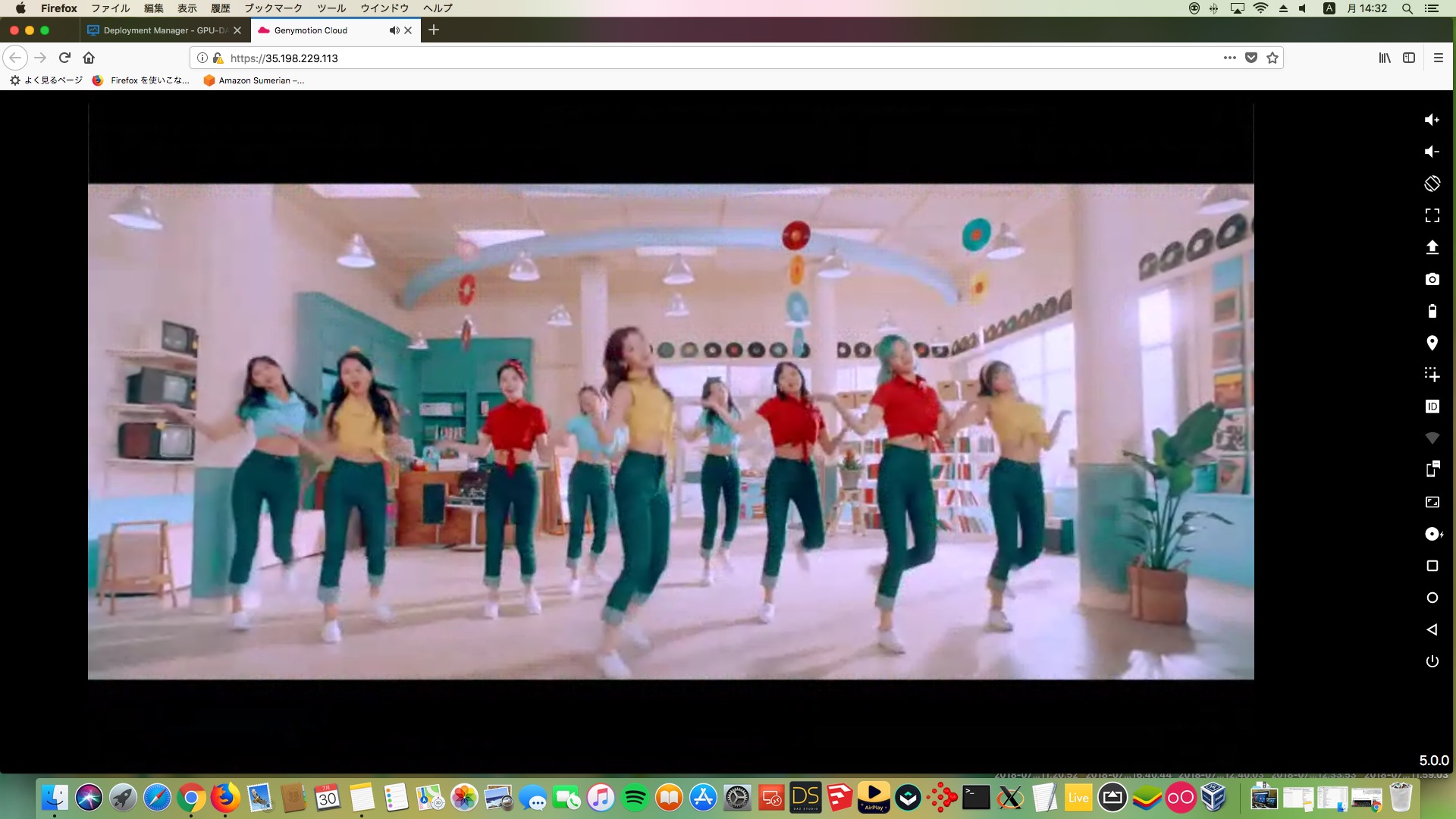Open Terminal from the Dock
The height and width of the screenshot is (819, 1456).
point(976,797)
